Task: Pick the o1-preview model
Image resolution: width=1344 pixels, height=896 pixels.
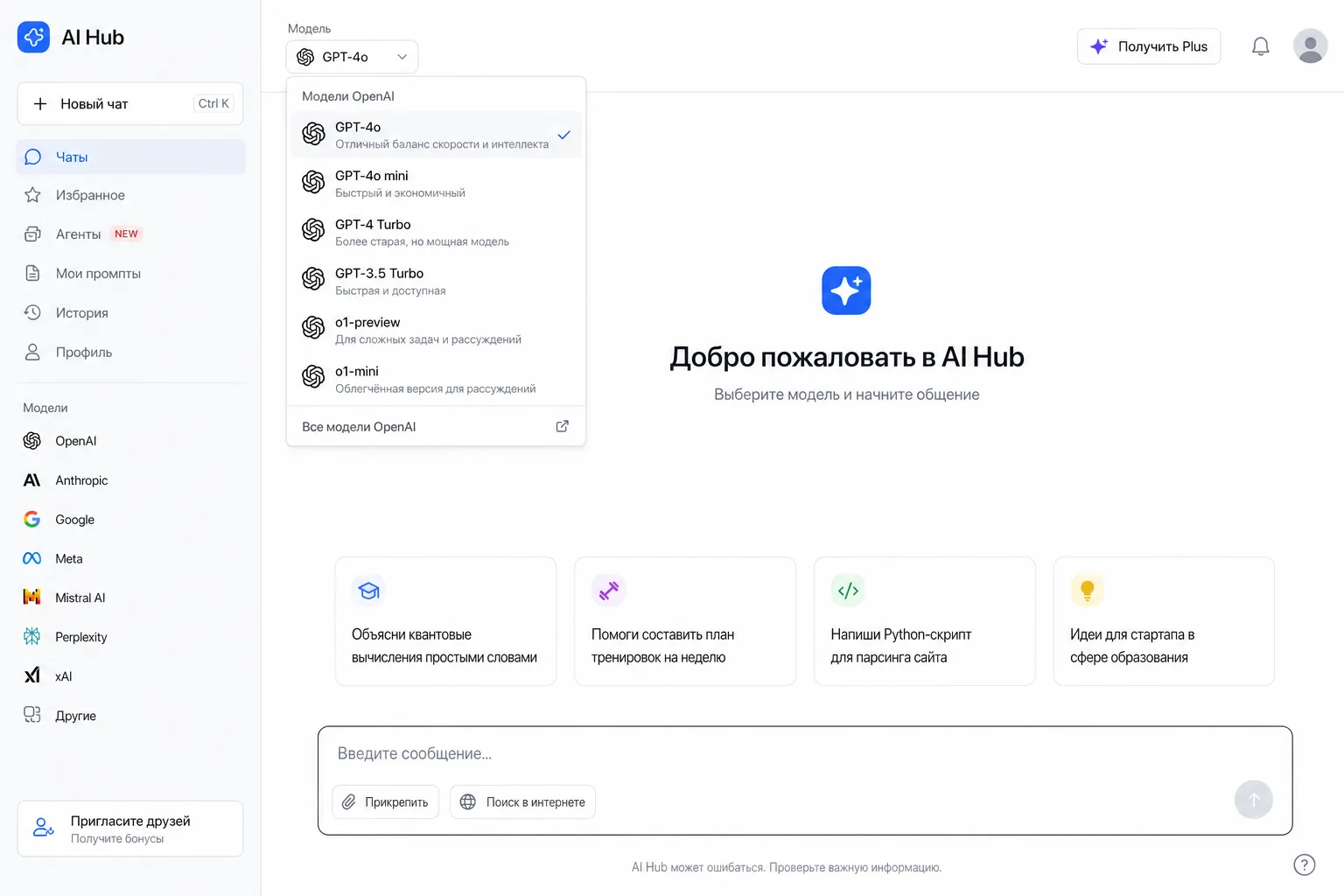Action: [436, 330]
